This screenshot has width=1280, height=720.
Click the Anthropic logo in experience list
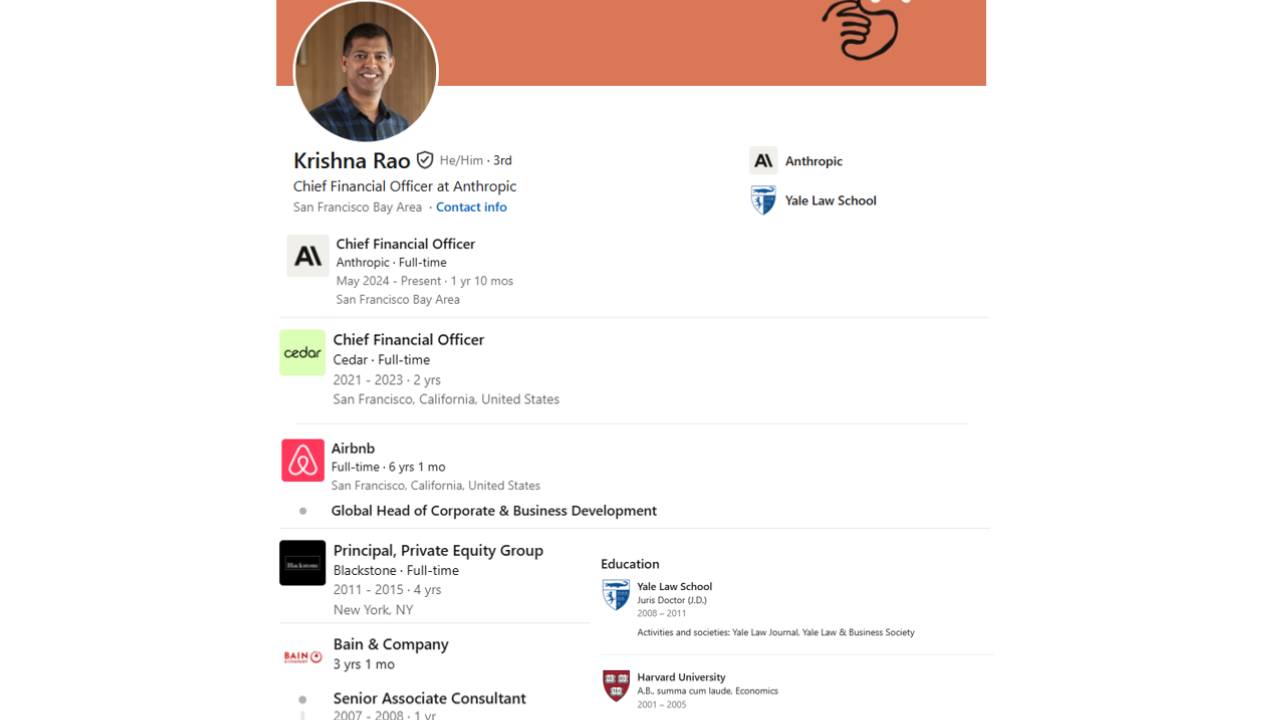[308, 256]
